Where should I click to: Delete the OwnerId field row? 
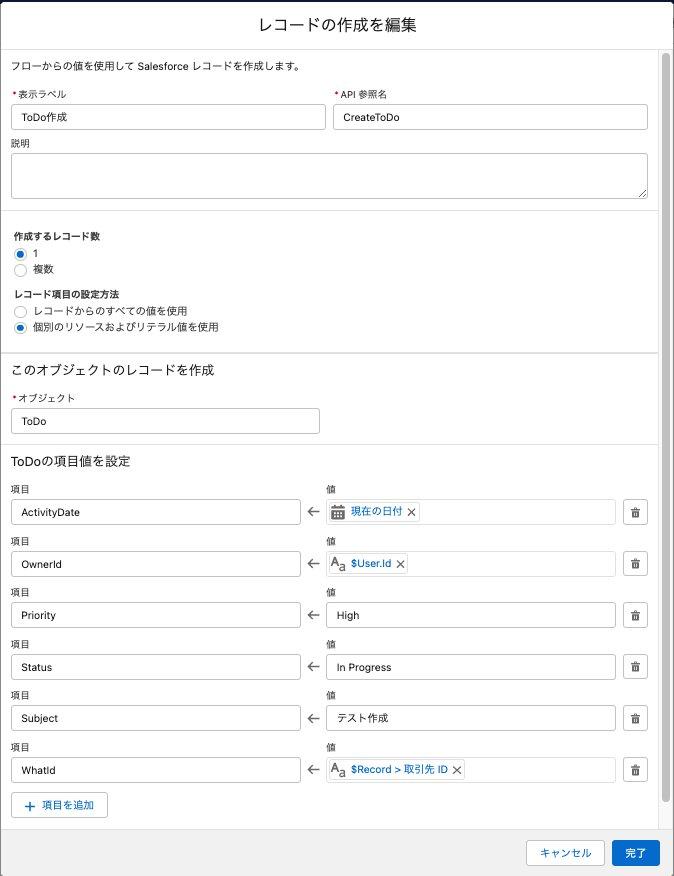pos(635,564)
